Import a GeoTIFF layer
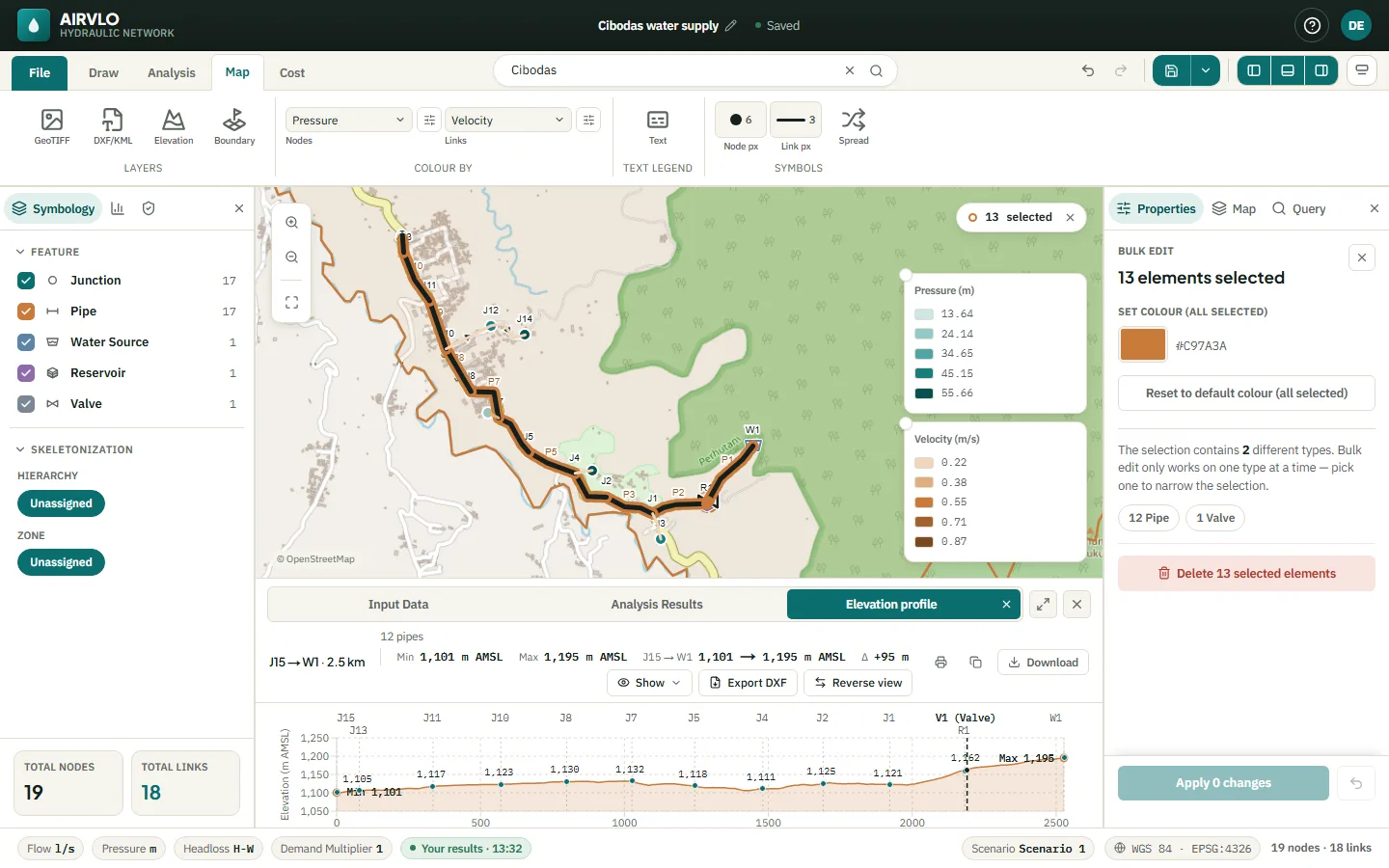Viewport: 1389px width, 868px height. tap(52, 126)
